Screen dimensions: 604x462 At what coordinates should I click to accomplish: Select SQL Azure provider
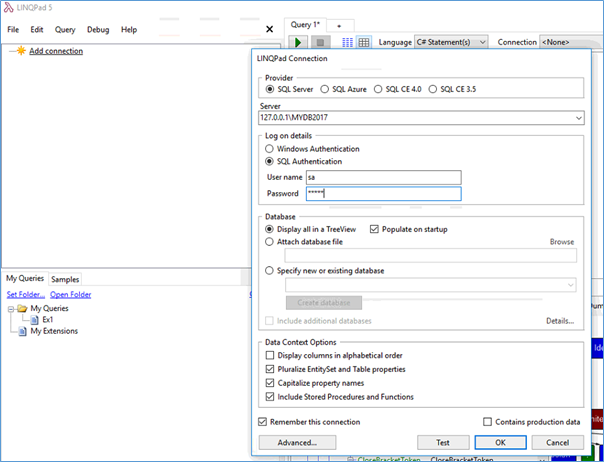[x=325, y=89]
